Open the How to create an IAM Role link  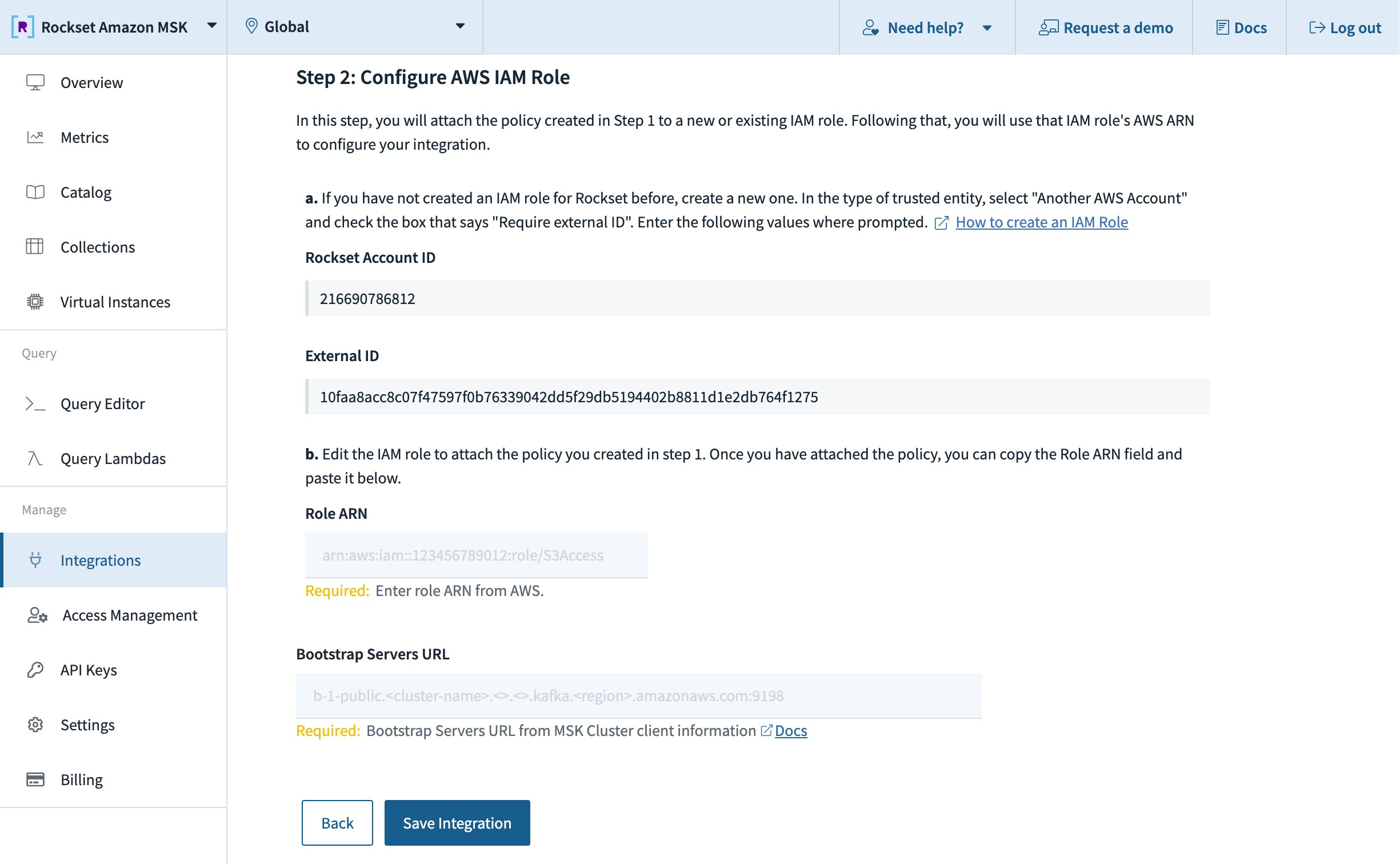[1041, 222]
